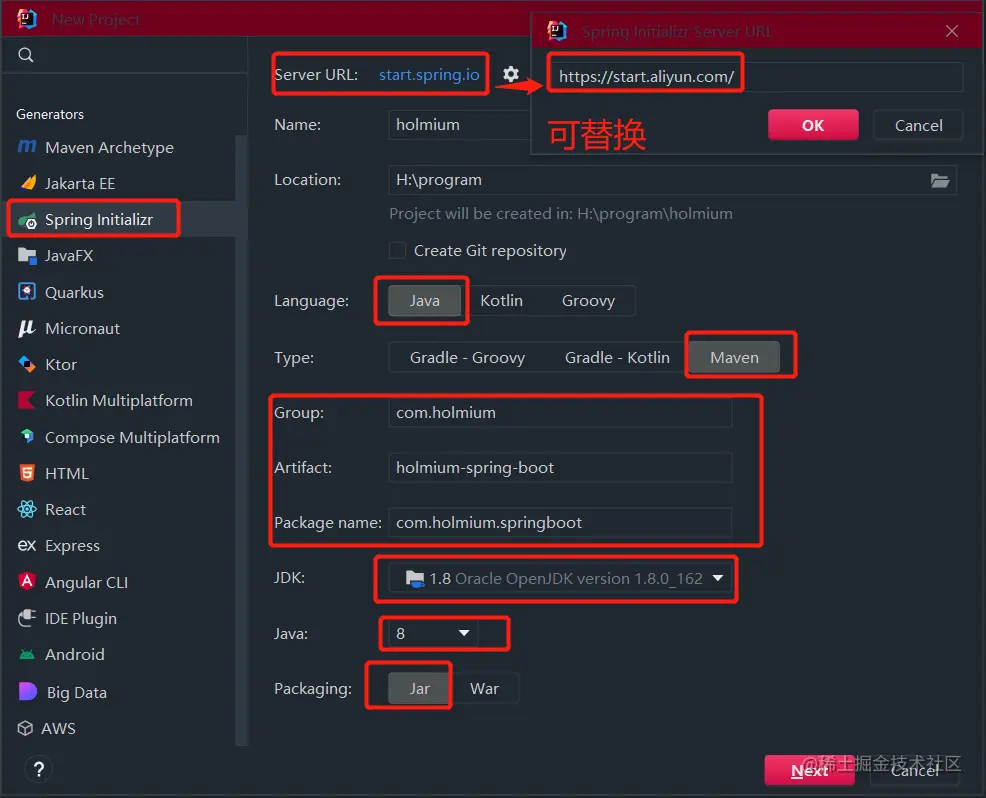This screenshot has height=798, width=986.
Task: Cancel the Server URL dialog
Action: coord(918,125)
